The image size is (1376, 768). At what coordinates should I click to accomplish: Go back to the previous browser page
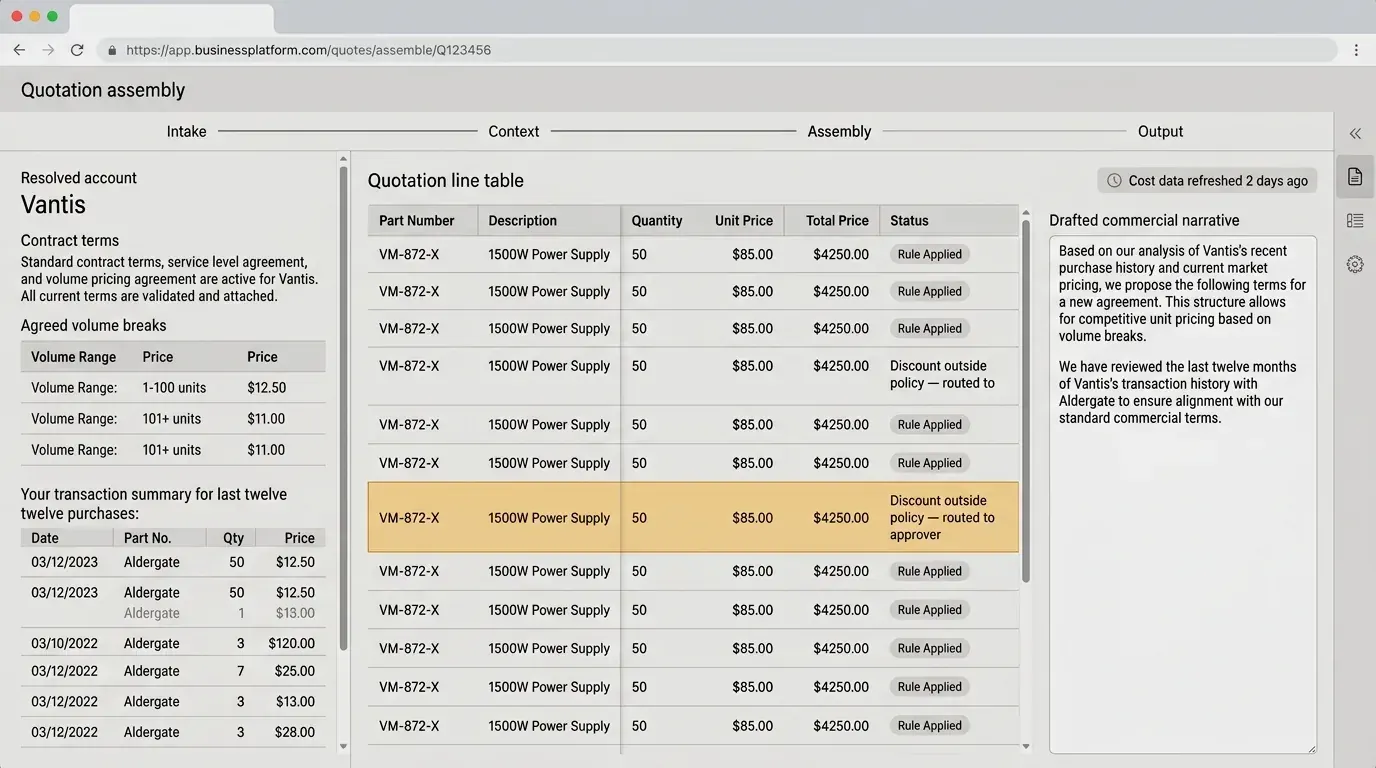tap(19, 50)
